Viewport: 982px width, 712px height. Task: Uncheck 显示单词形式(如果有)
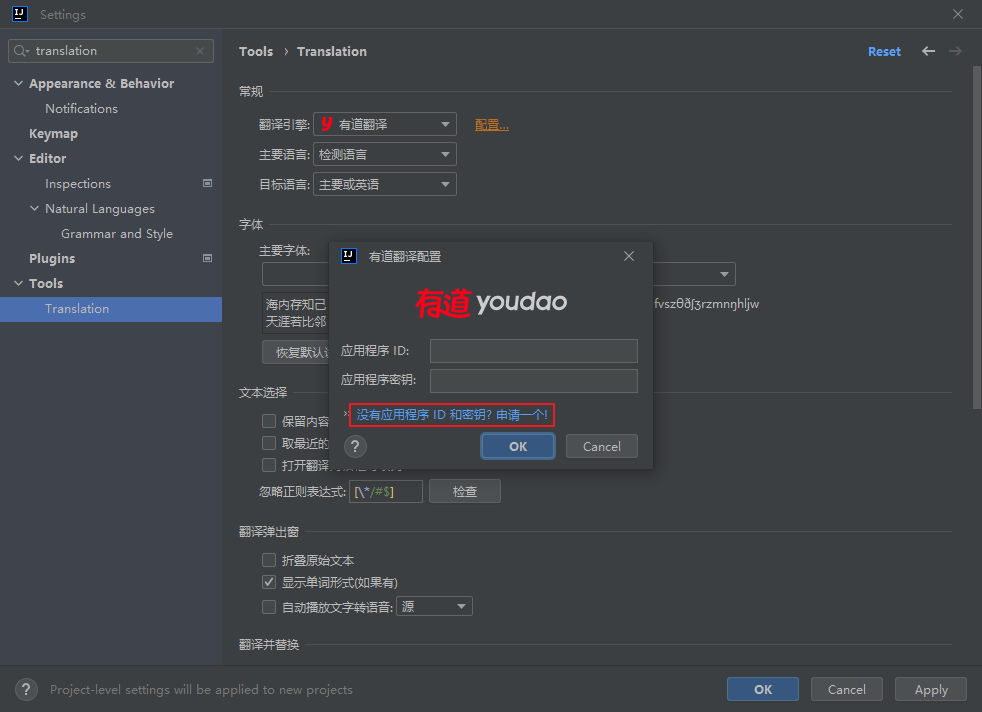[x=269, y=582]
